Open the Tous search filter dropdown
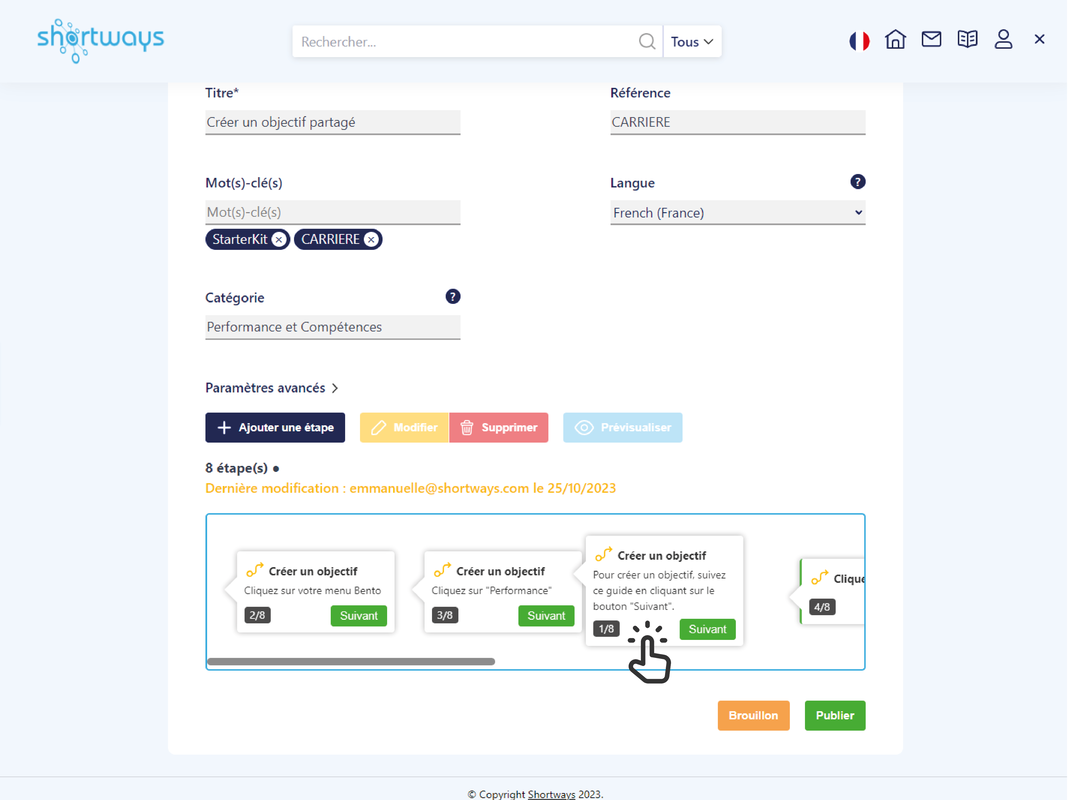 coord(692,42)
